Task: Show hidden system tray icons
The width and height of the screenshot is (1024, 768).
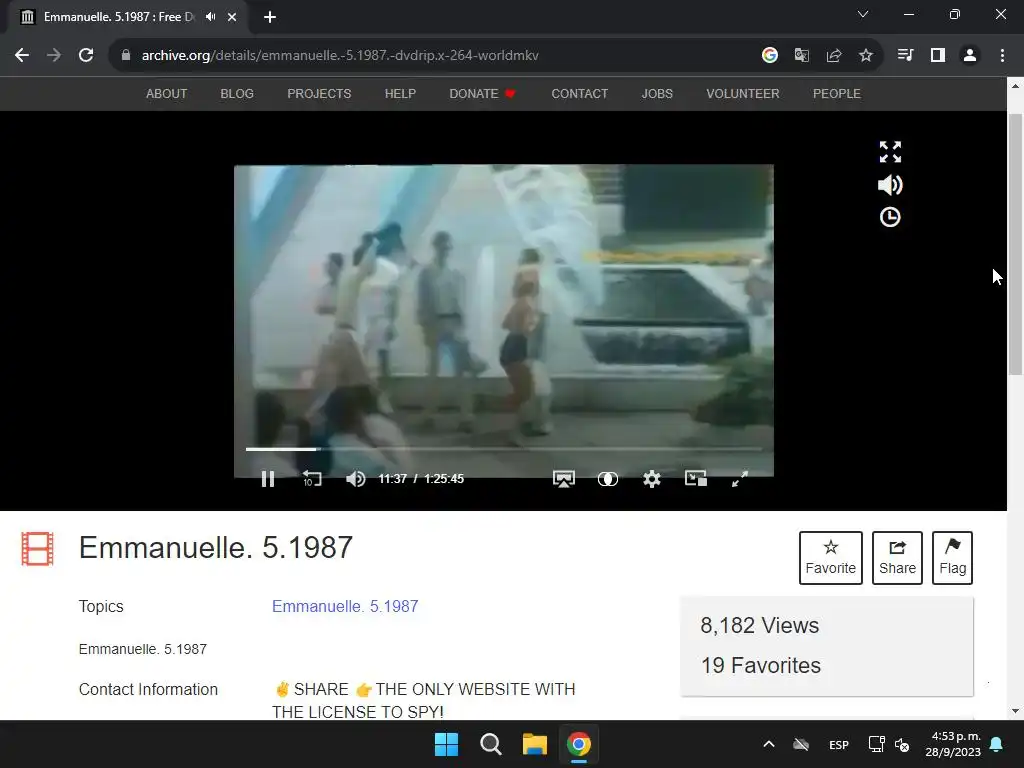Action: [769, 744]
